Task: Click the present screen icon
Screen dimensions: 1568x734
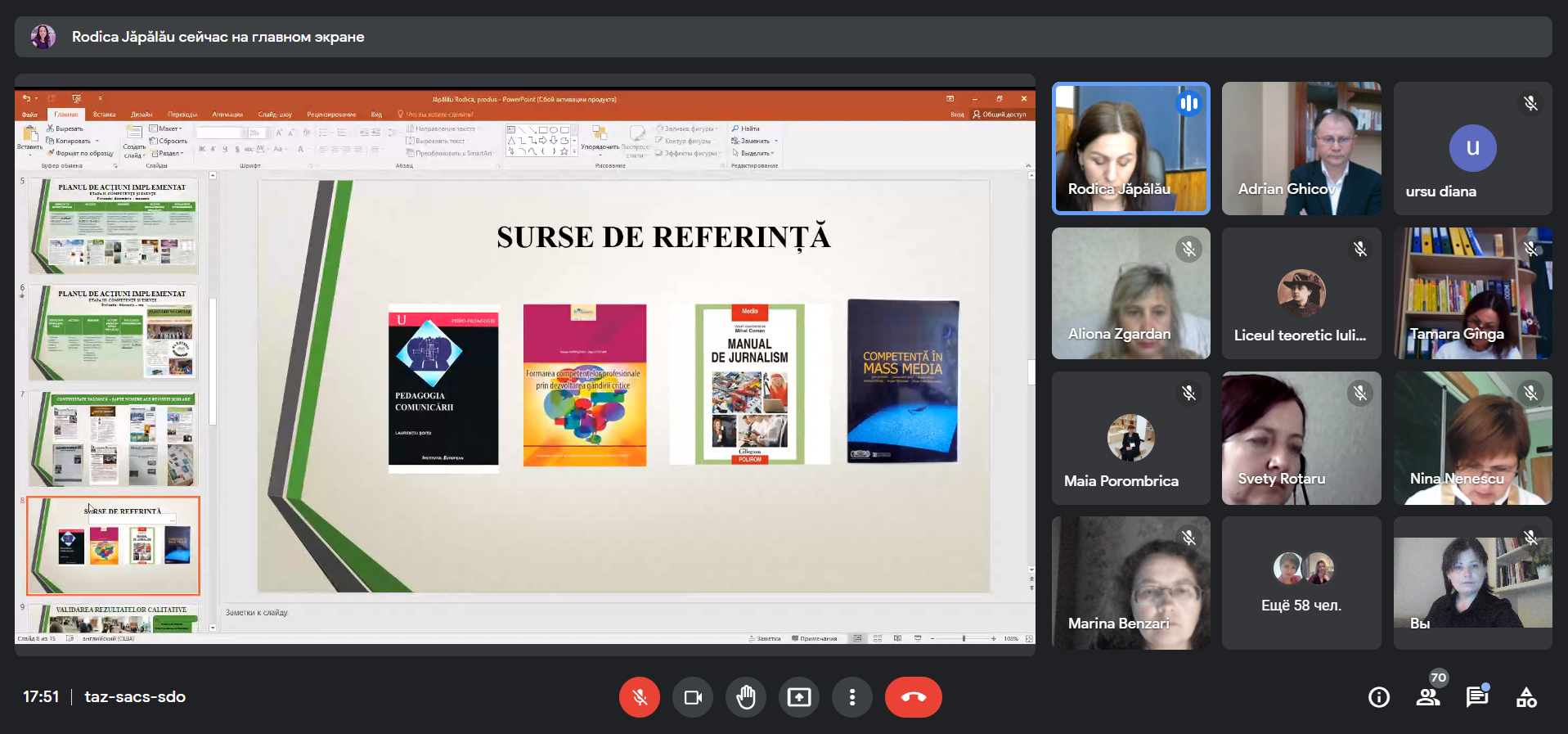Action: pyautogui.click(x=799, y=697)
